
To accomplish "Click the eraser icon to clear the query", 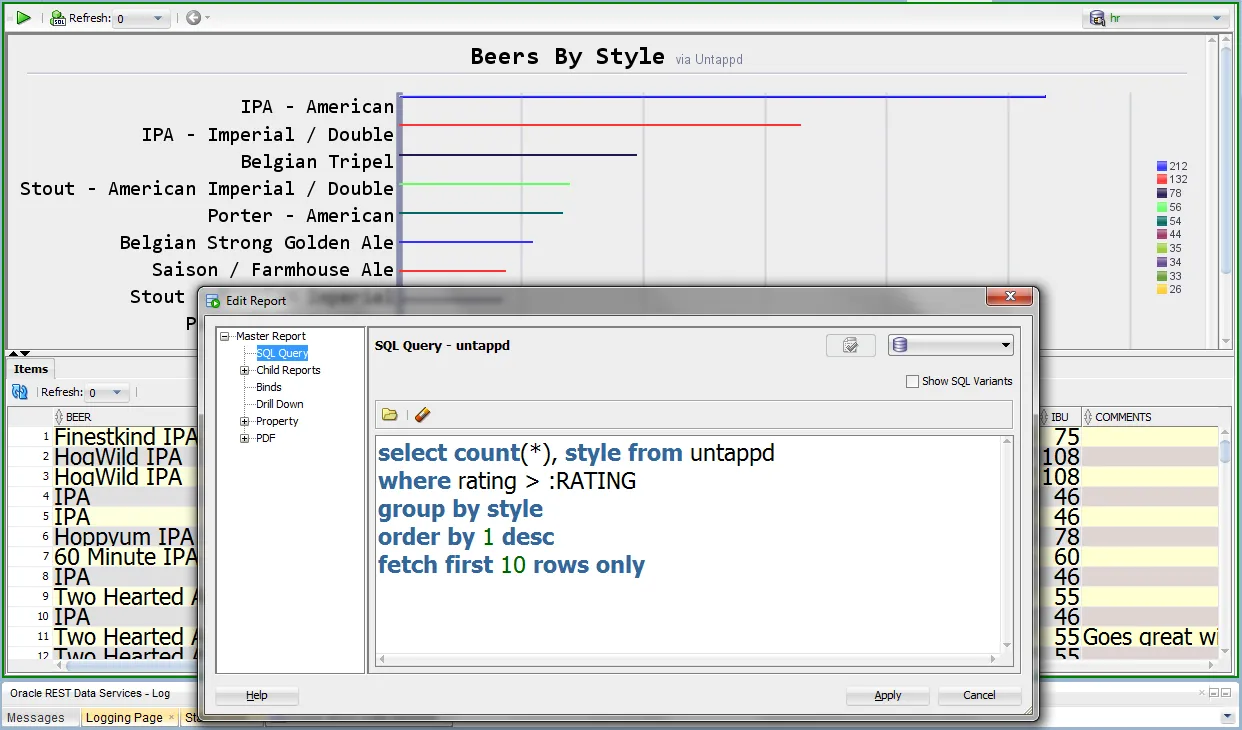I will (422, 415).
